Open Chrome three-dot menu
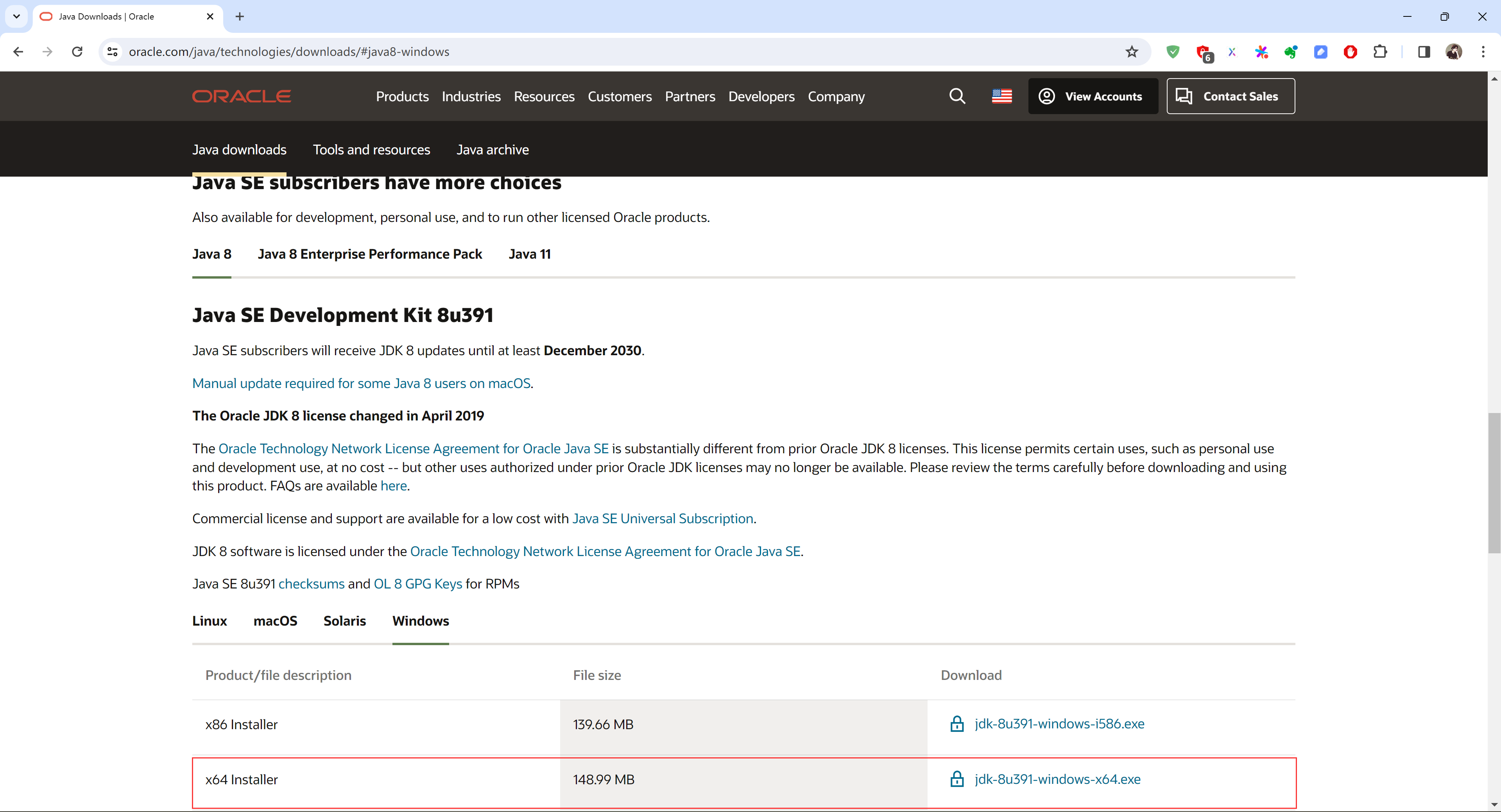 point(1483,52)
